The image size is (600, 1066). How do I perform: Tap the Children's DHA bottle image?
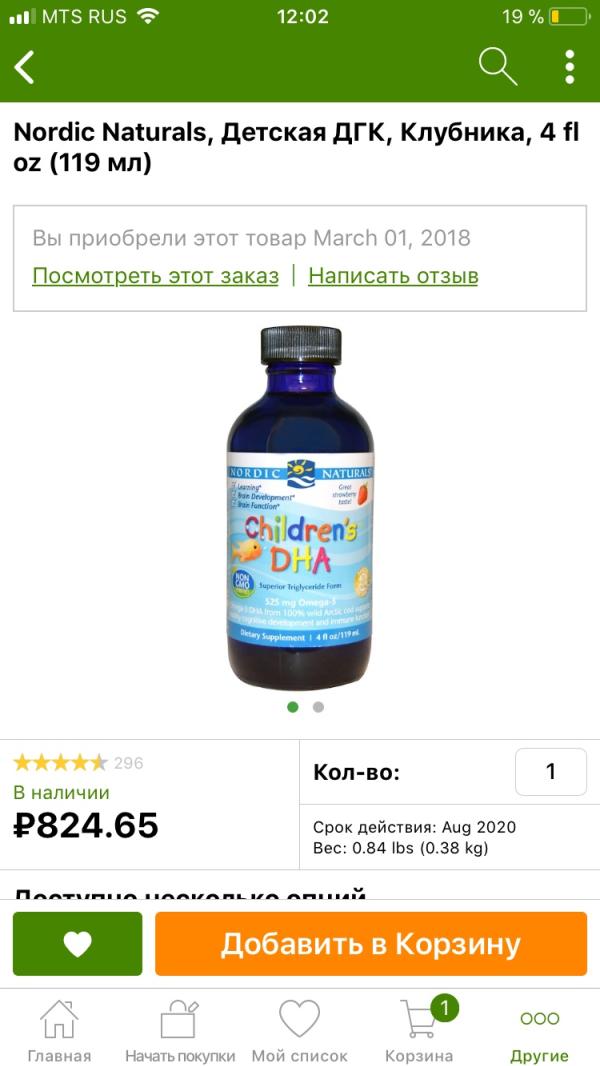300,508
